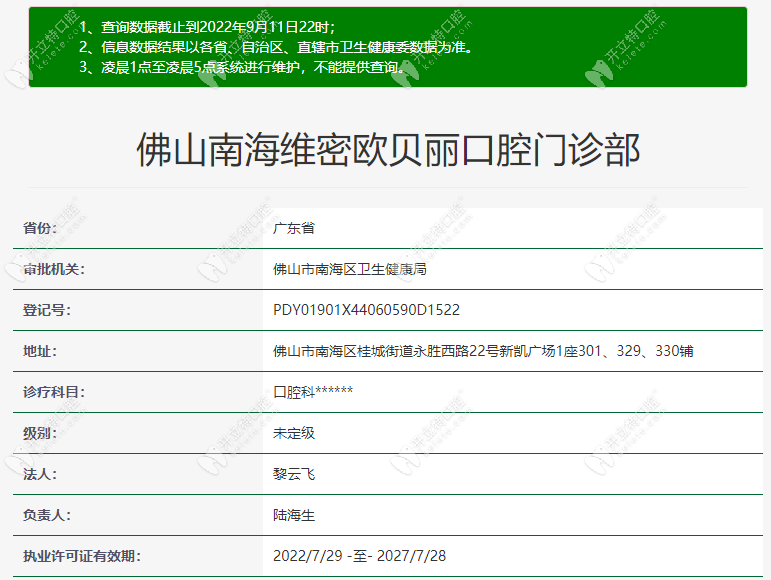Select validity period 2022/7/29 -至- 2027/7/28
The height and width of the screenshot is (580, 771).
click(359, 556)
